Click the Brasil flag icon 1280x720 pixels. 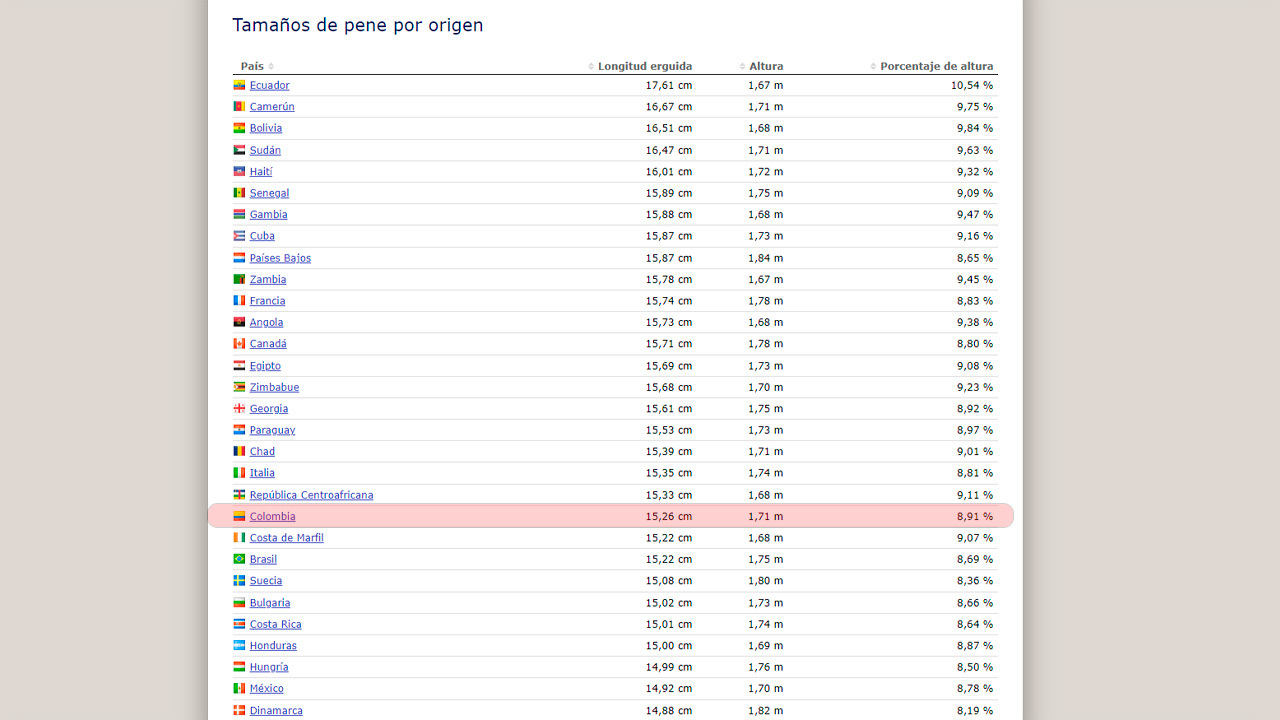(239, 559)
